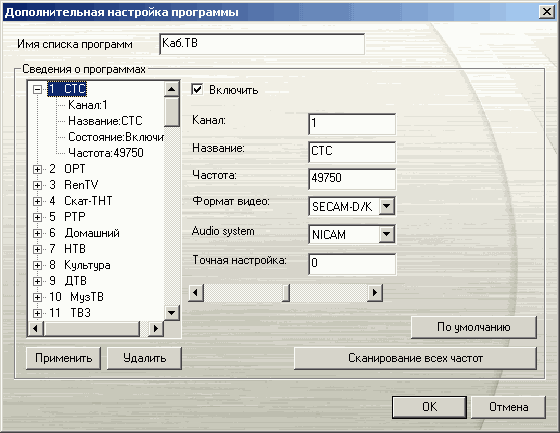This screenshot has height=433, width=560.
Task: Expand the 4 Скат-ТНТ tree node
Action: [38, 201]
